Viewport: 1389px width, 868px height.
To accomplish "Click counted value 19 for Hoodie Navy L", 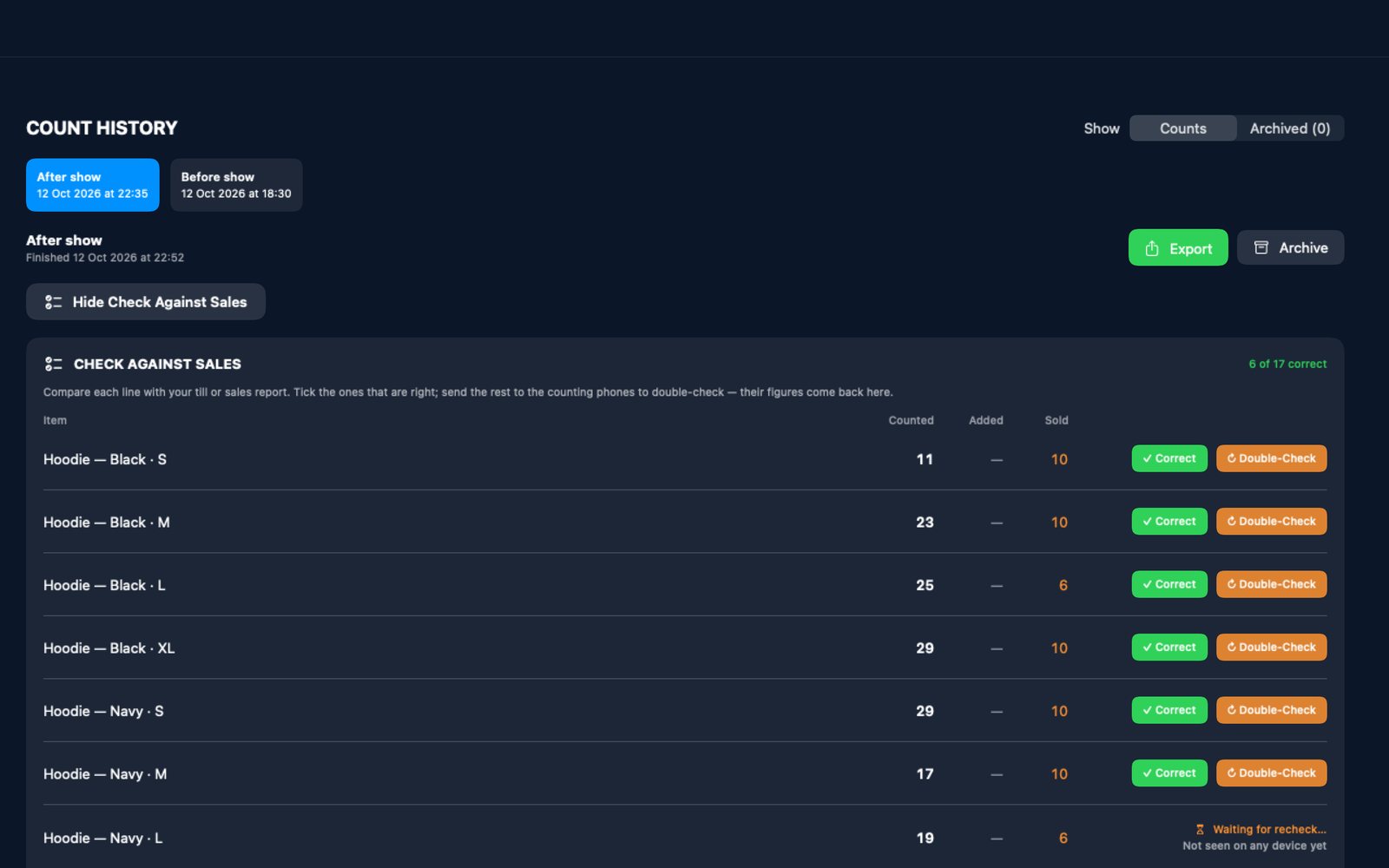I will (925, 838).
